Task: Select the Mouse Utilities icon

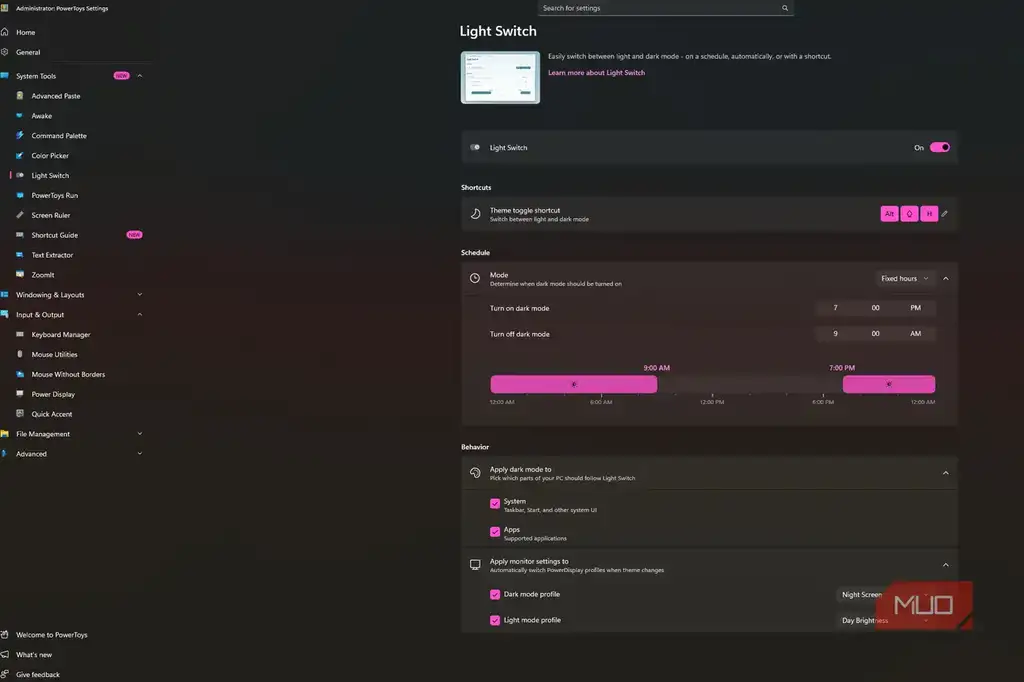Action: tap(20, 354)
